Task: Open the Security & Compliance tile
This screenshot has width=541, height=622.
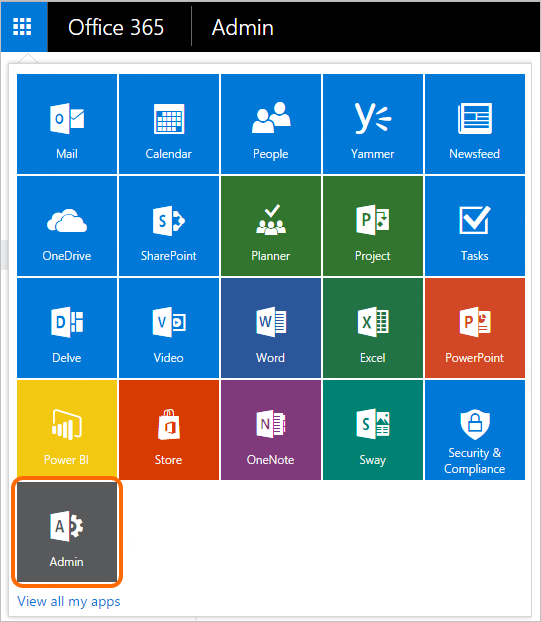Action: tap(475, 430)
